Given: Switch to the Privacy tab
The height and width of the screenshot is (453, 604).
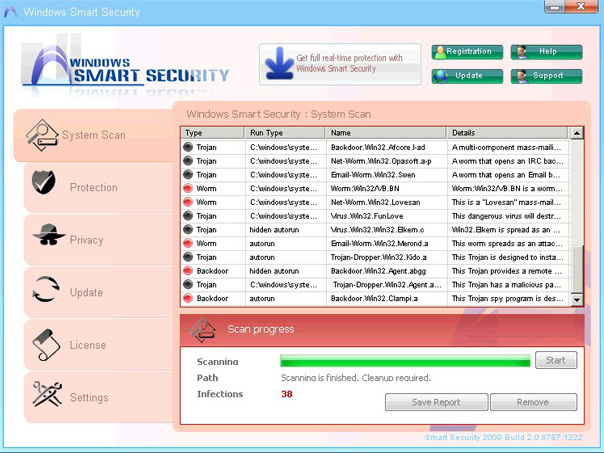Looking at the screenshot, I should pos(99,240).
